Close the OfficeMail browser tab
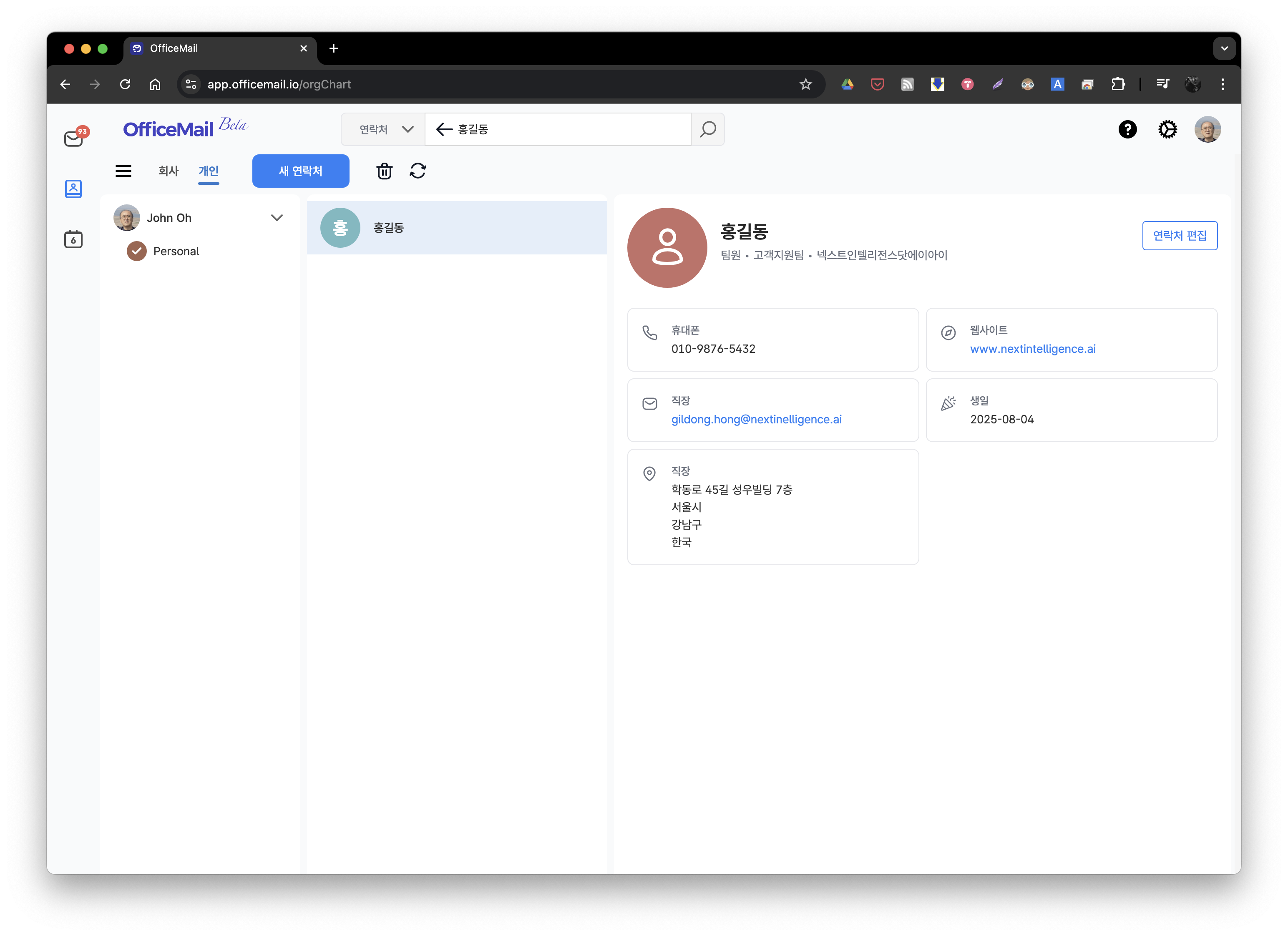The image size is (1288, 936). 303,49
